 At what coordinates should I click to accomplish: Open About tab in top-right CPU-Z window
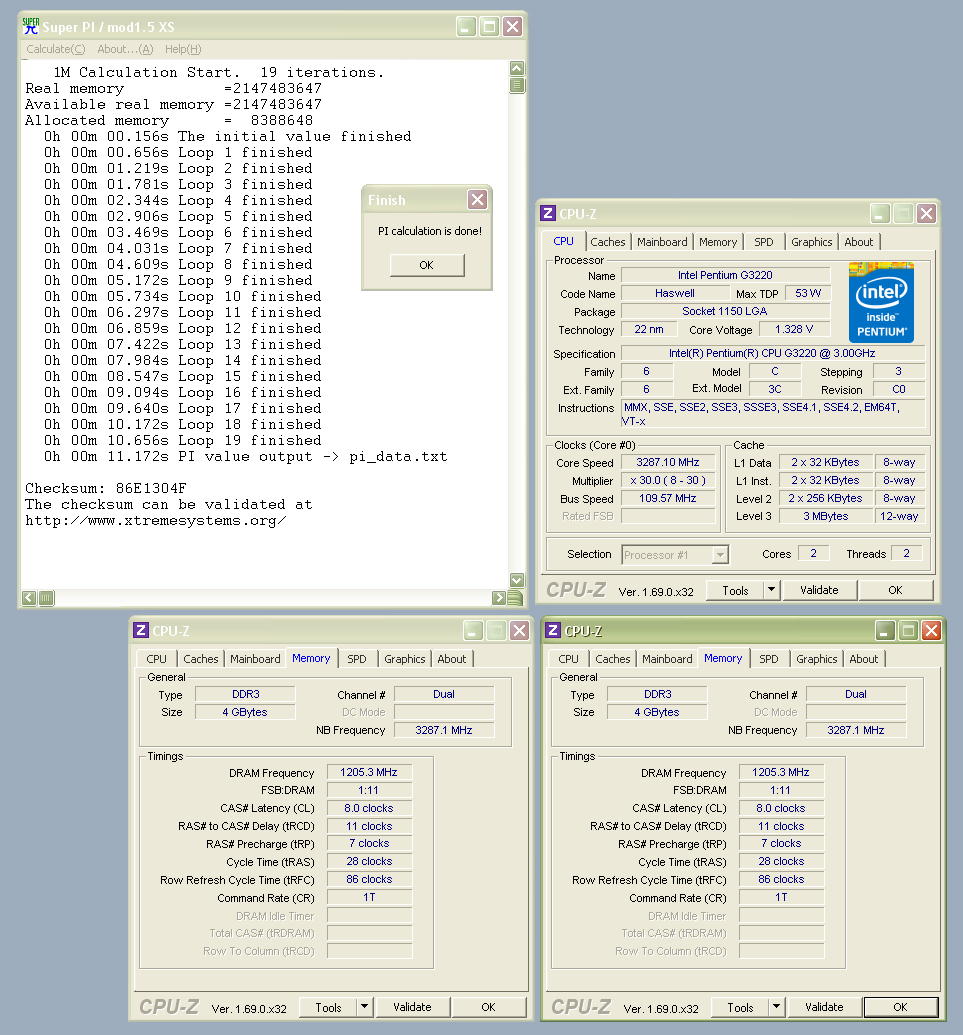coord(858,242)
